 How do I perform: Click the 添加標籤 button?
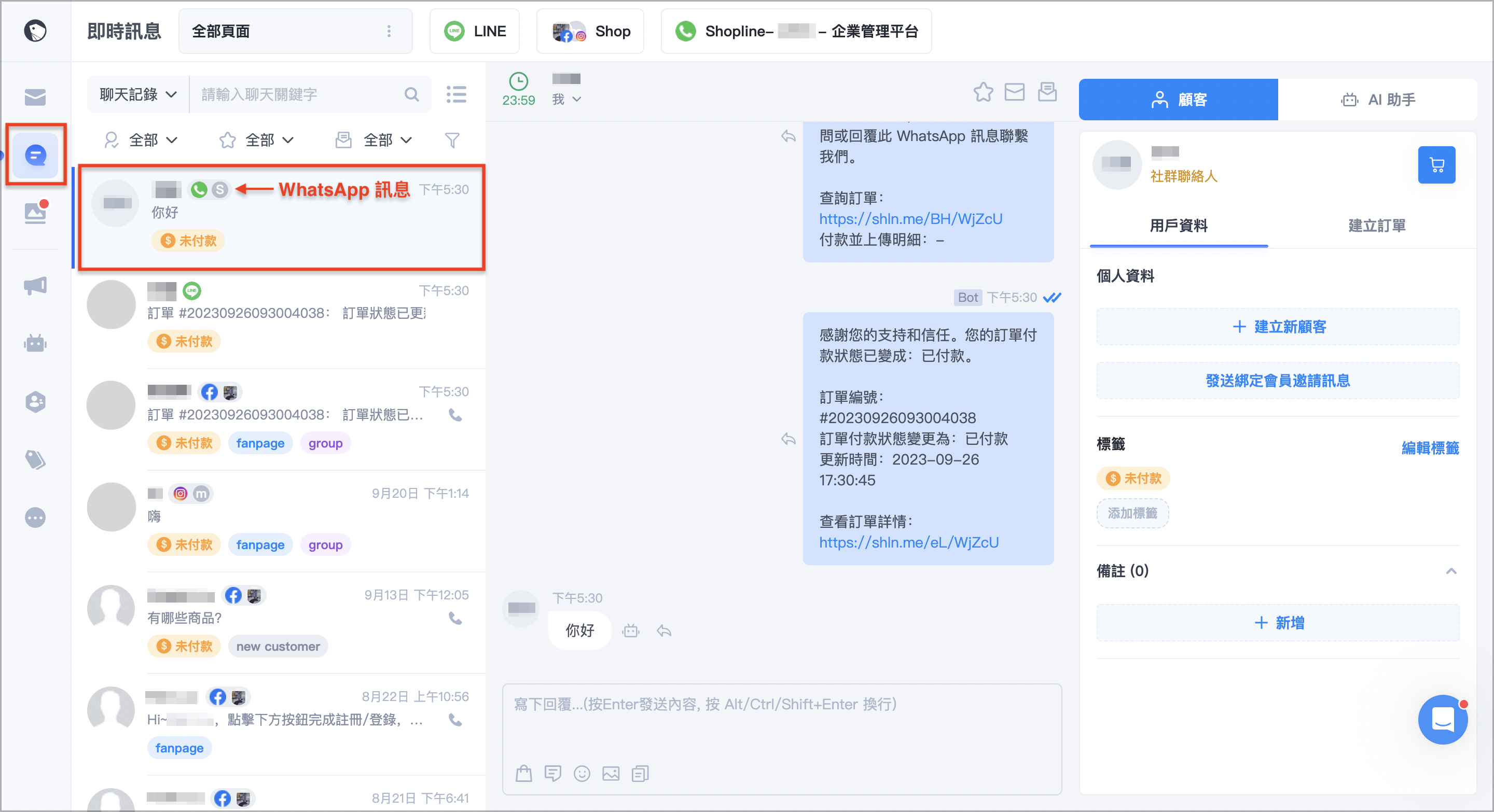(1132, 513)
